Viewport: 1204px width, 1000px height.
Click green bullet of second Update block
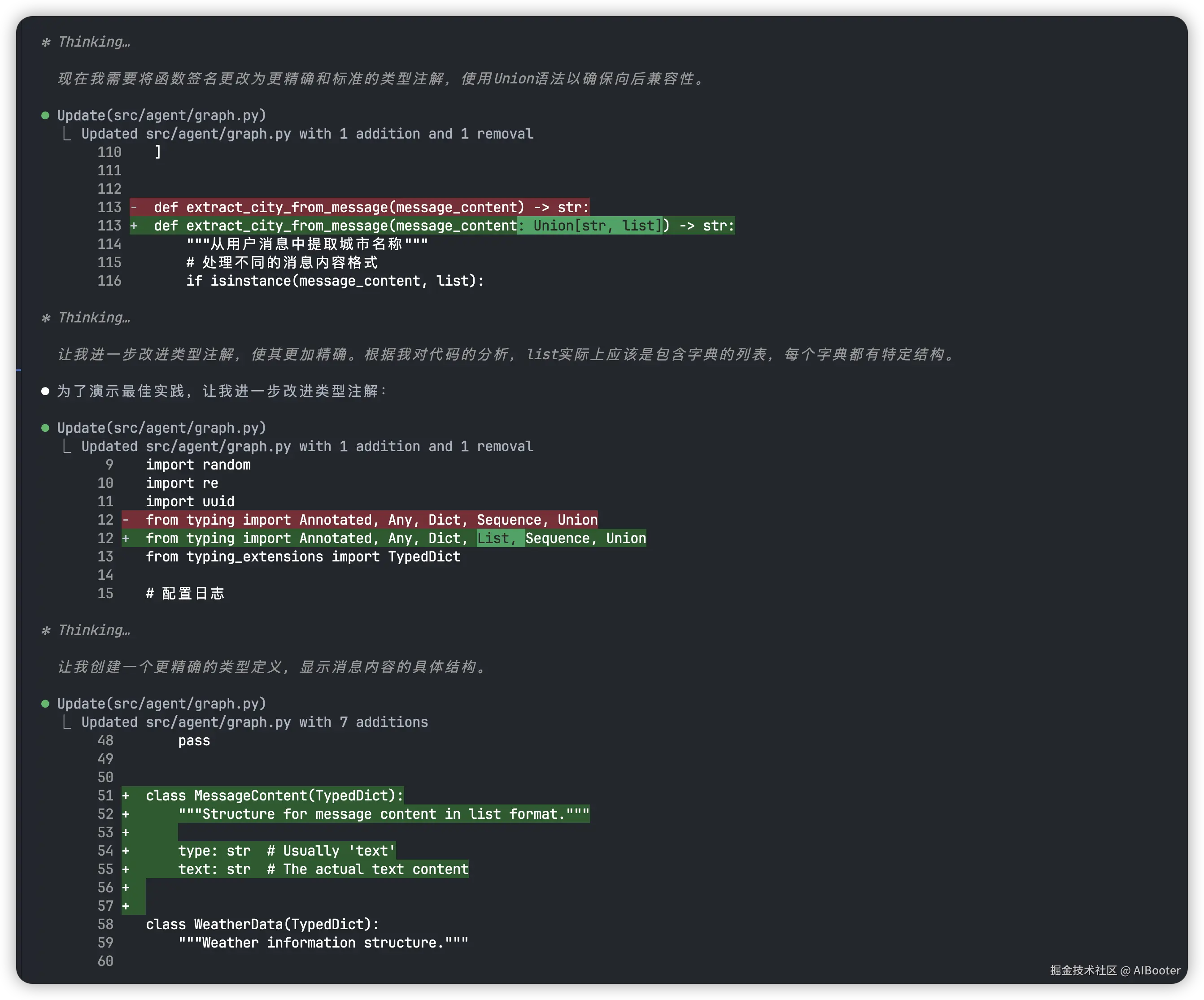point(45,428)
